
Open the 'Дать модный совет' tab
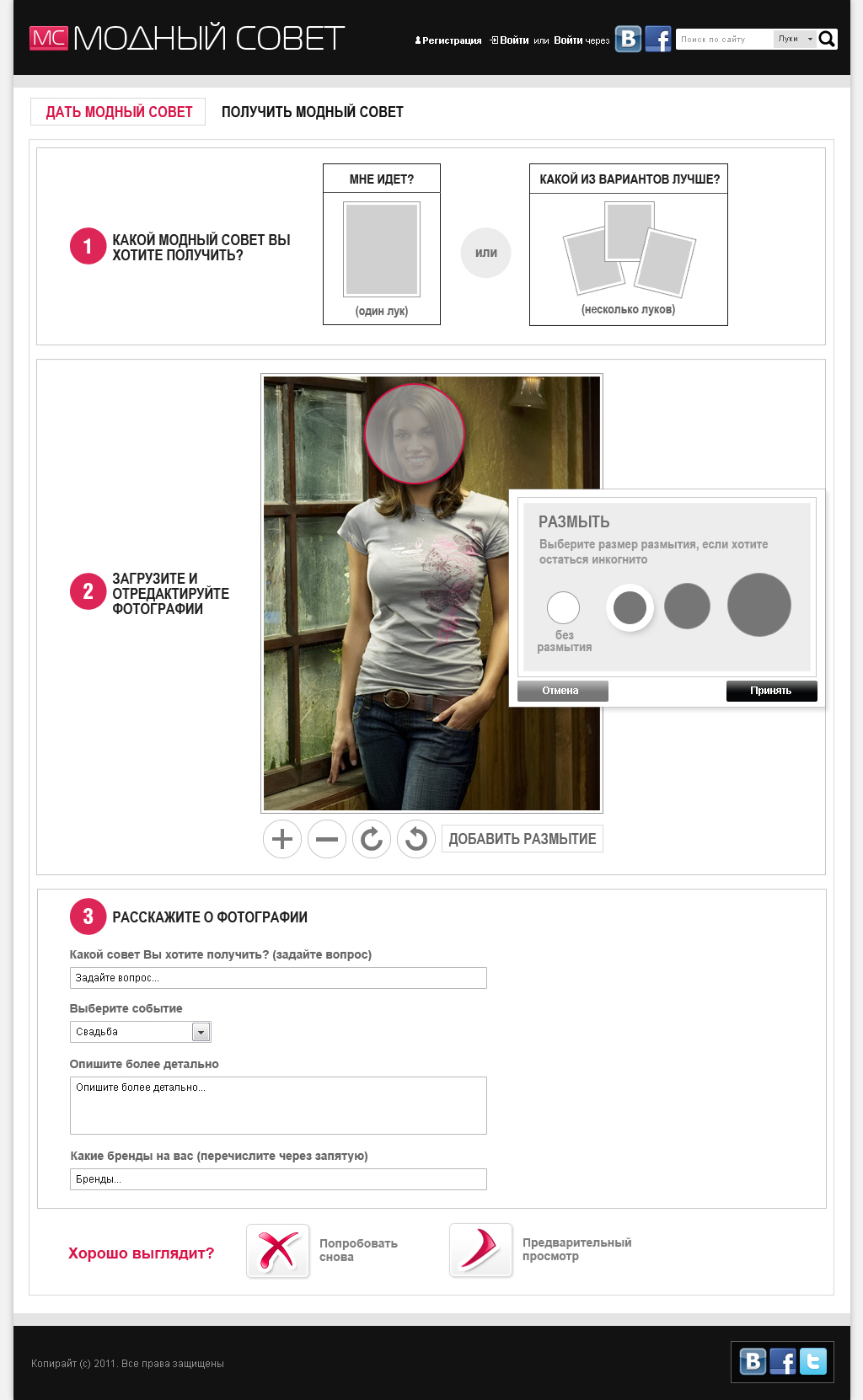[x=119, y=112]
